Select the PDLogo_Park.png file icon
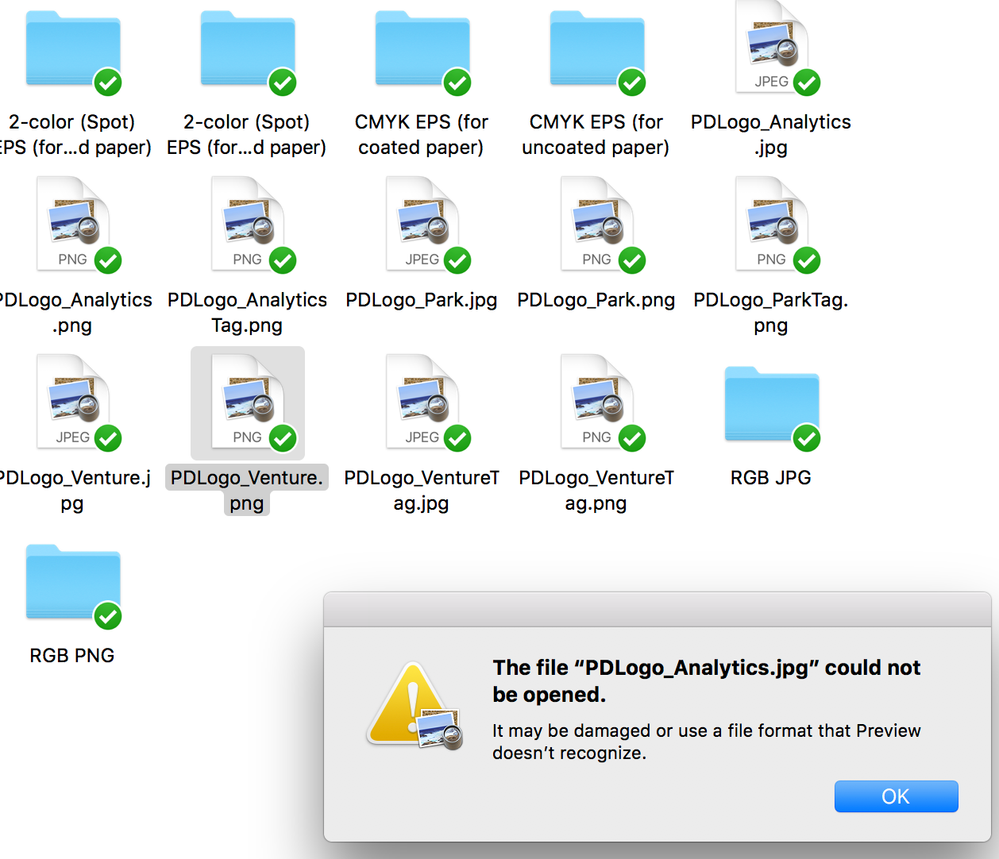Screen dimensions: 999x859 (x=597, y=224)
